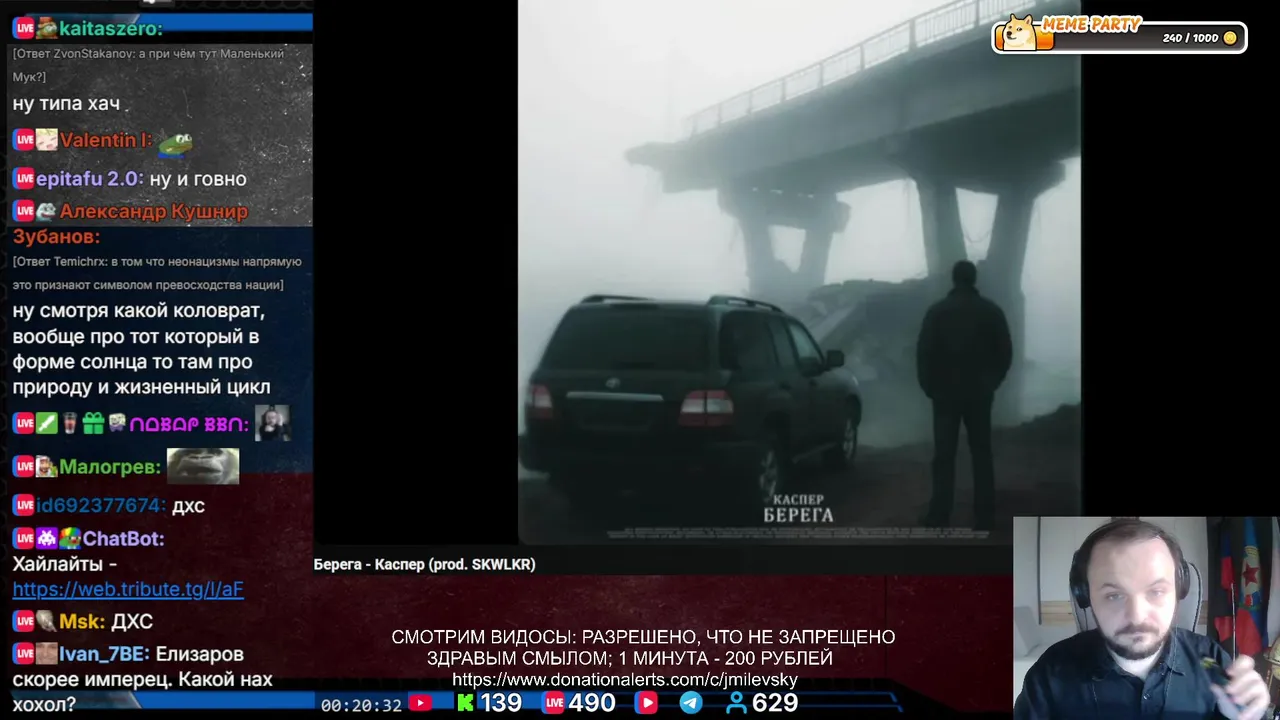Click the gorilla image posted by Малогрев
The height and width of the screenshot is (720, 1280).
coord(202,466)
